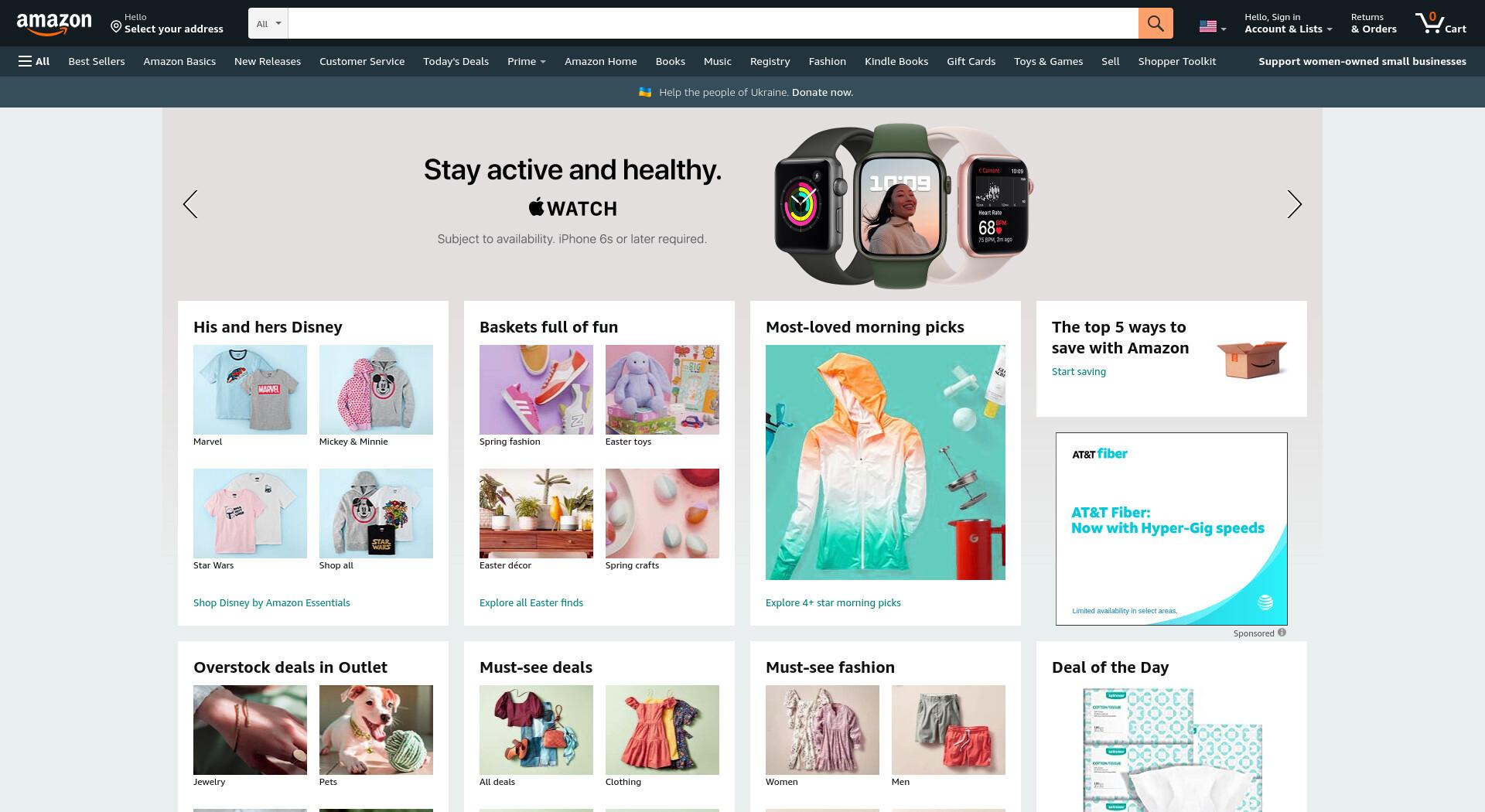Show next carousel banner arrow

[1294, 204]
